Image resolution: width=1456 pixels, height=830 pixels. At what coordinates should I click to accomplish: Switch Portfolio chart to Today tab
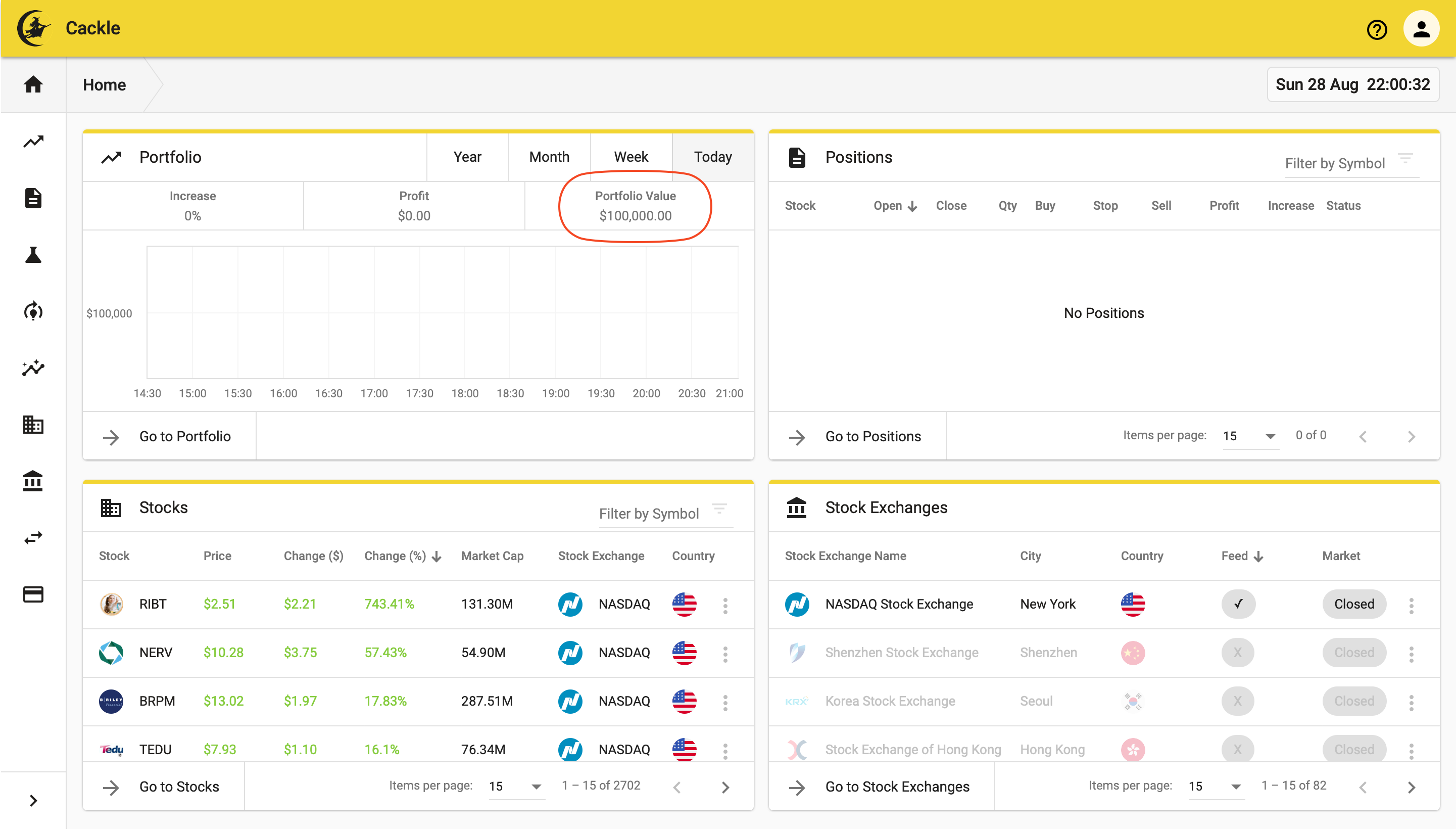click(x=713, y=157)
